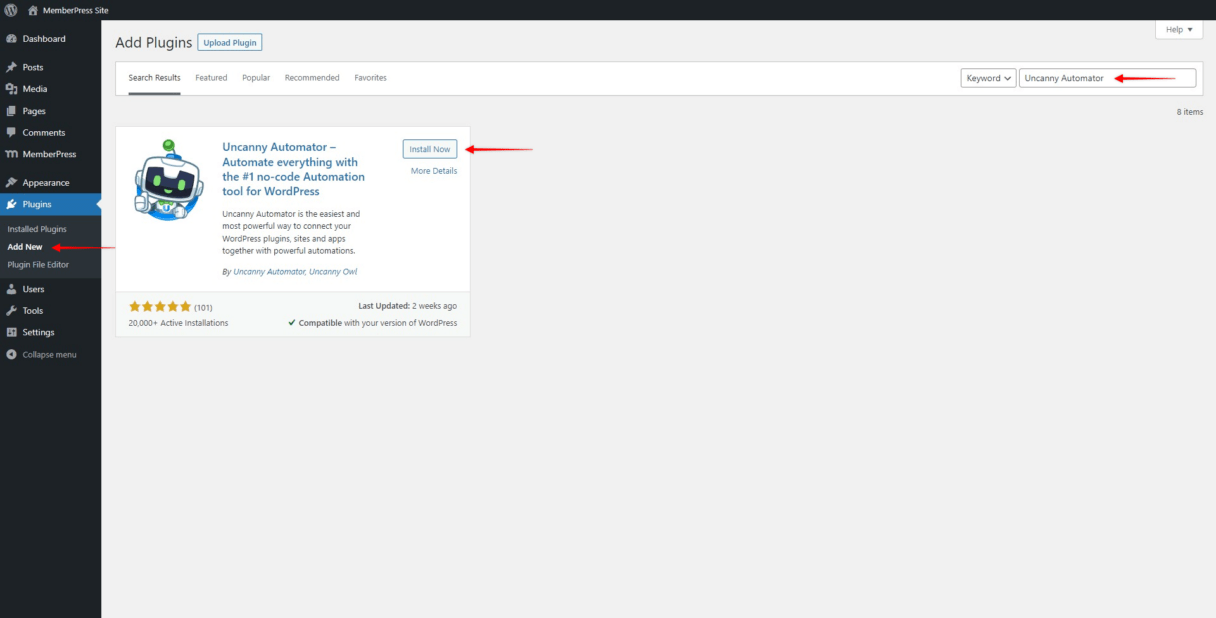The height and width of the screenshot is (618, 1216).
Task: Click the Media sidebar icon
Action: coord(11,89)
